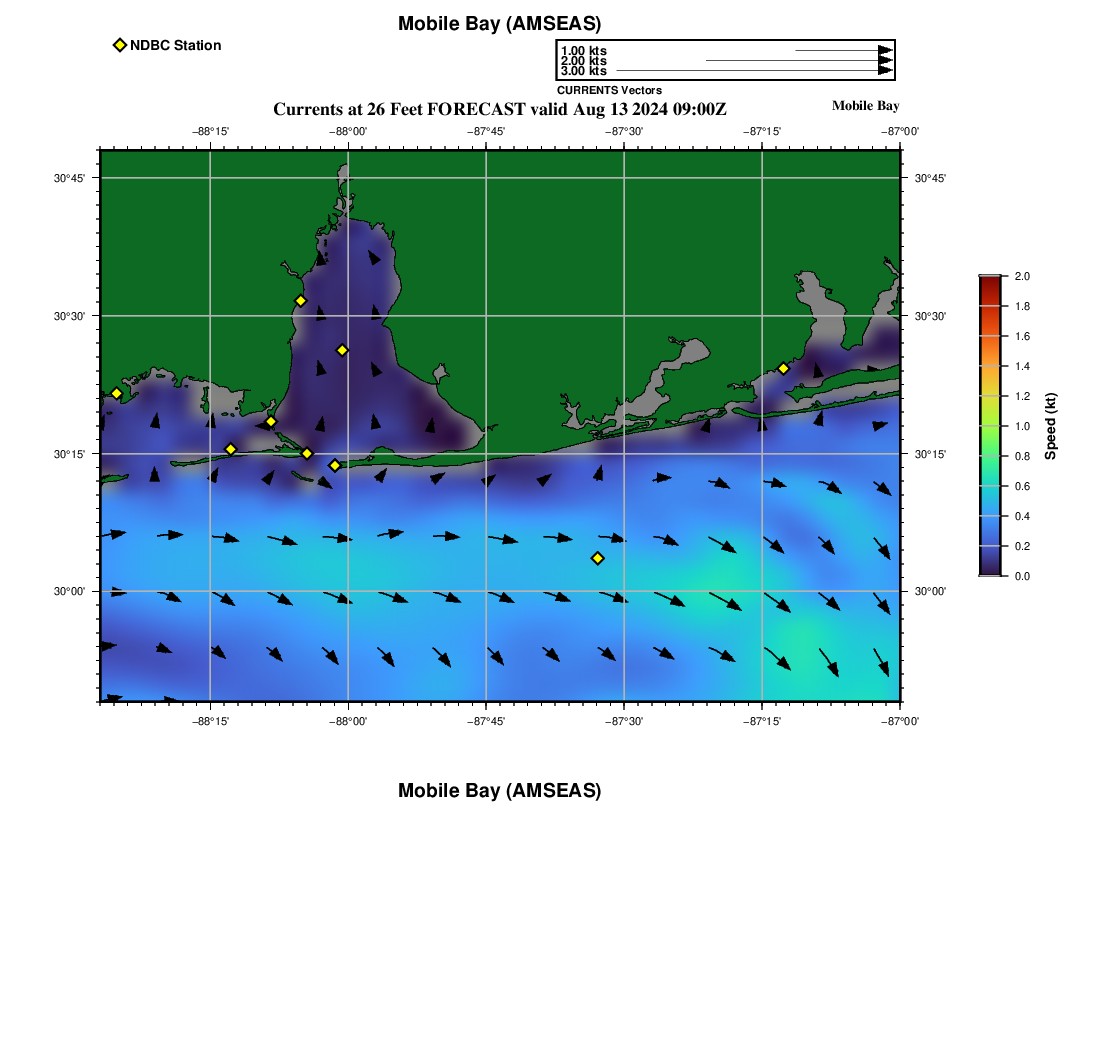Viewport: 1100px width, 1050px height.
Task: Click the 3.00 kts vector legend label
Action: click(x=583, y=71)
